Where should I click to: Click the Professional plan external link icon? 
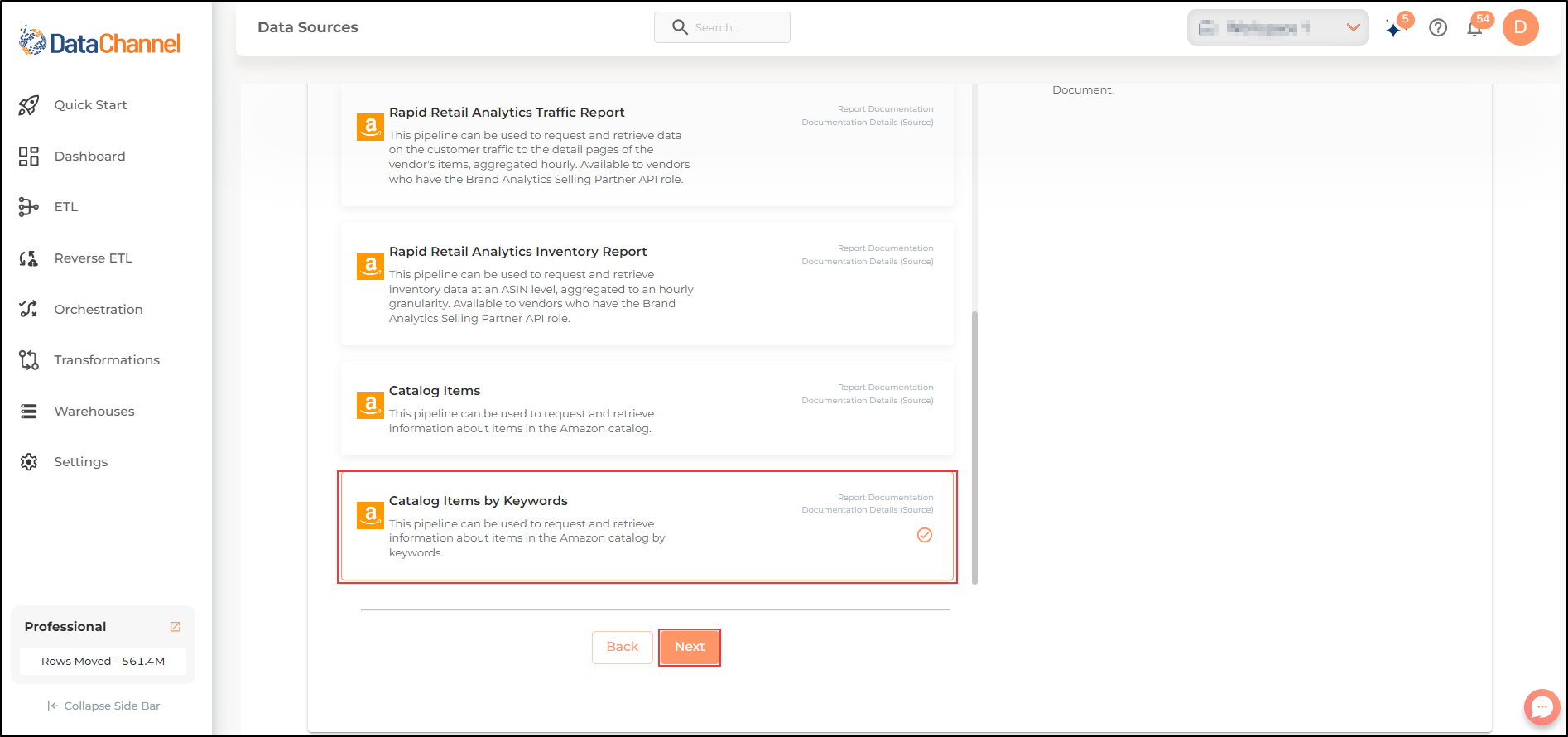(176, 627)
